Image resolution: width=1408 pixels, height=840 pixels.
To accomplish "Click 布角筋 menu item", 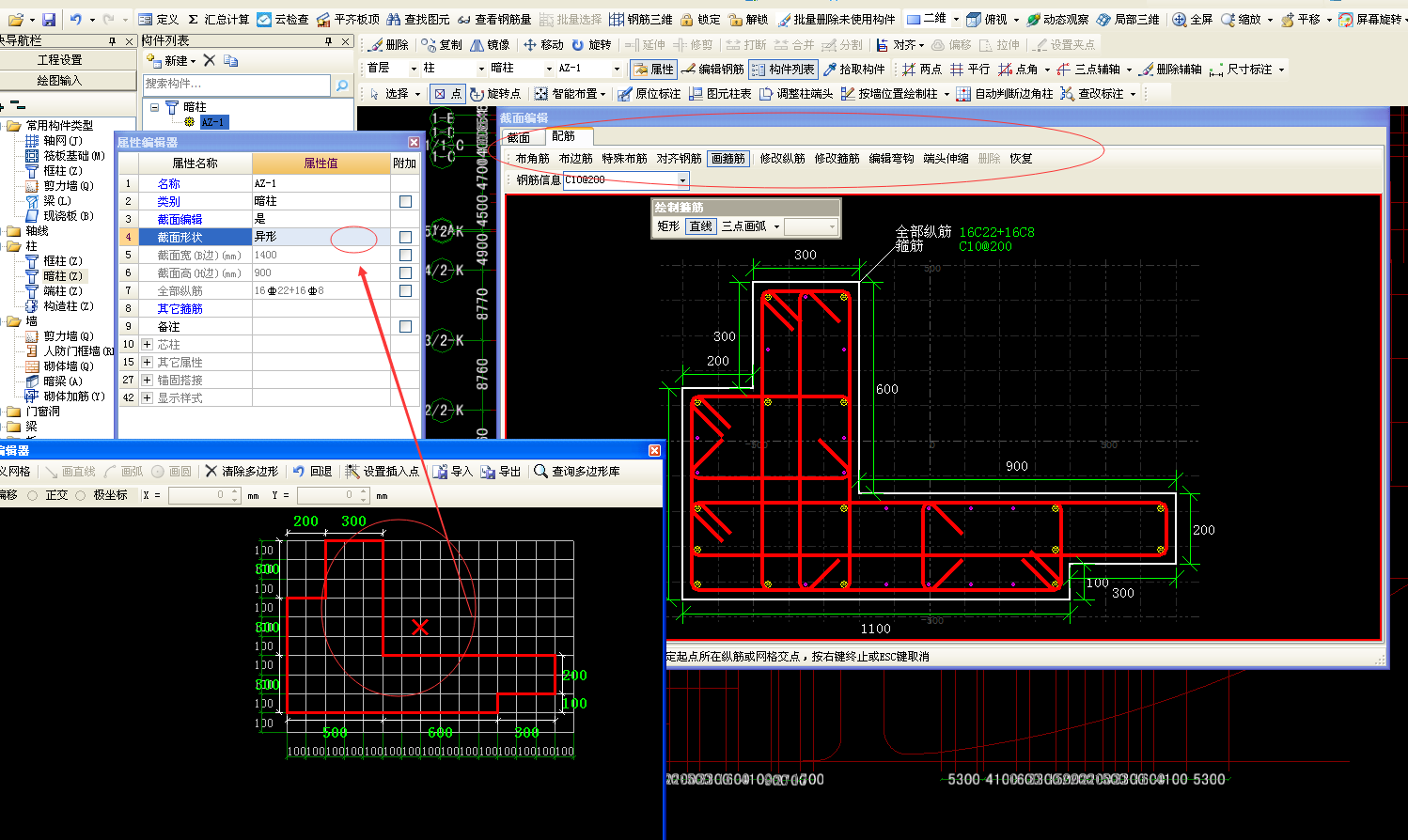I will point(533,159).
